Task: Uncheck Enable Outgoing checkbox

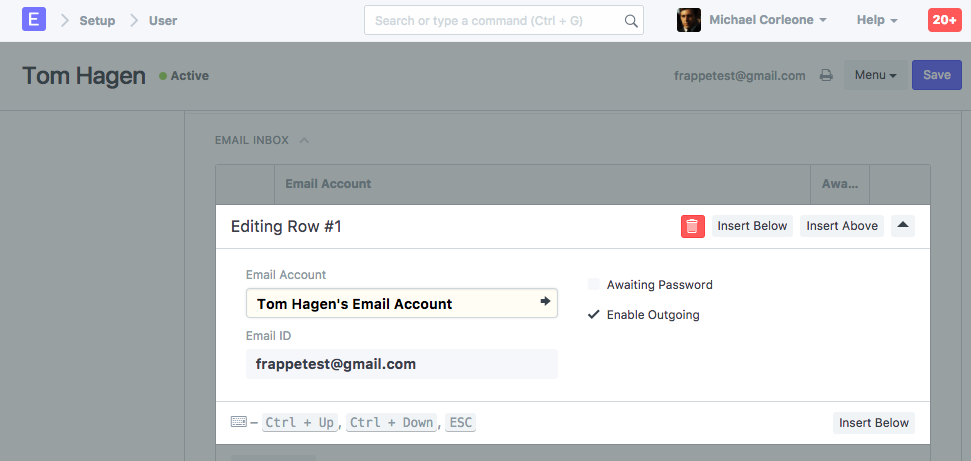Action: pos(594,315)
